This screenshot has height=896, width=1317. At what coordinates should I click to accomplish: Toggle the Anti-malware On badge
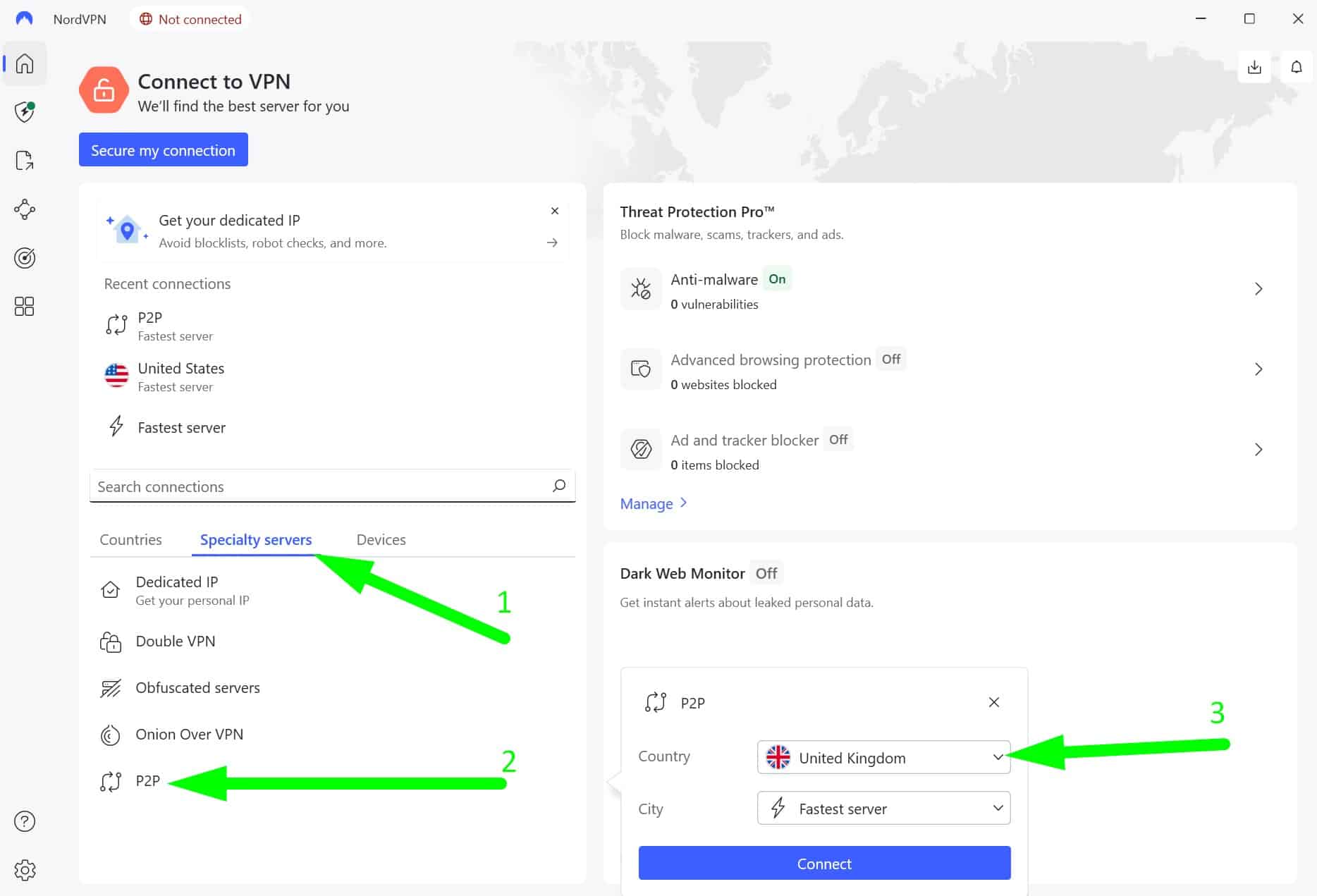click(x=777, y=279)
